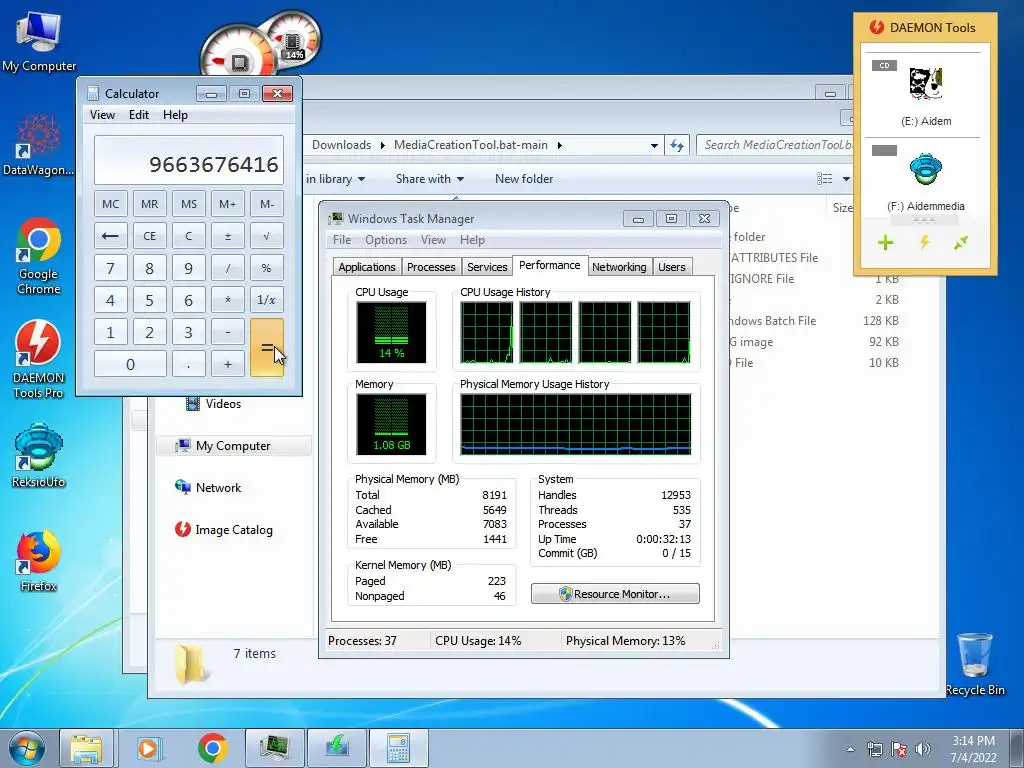
Task: Open the Start menu
Action: 27,748
